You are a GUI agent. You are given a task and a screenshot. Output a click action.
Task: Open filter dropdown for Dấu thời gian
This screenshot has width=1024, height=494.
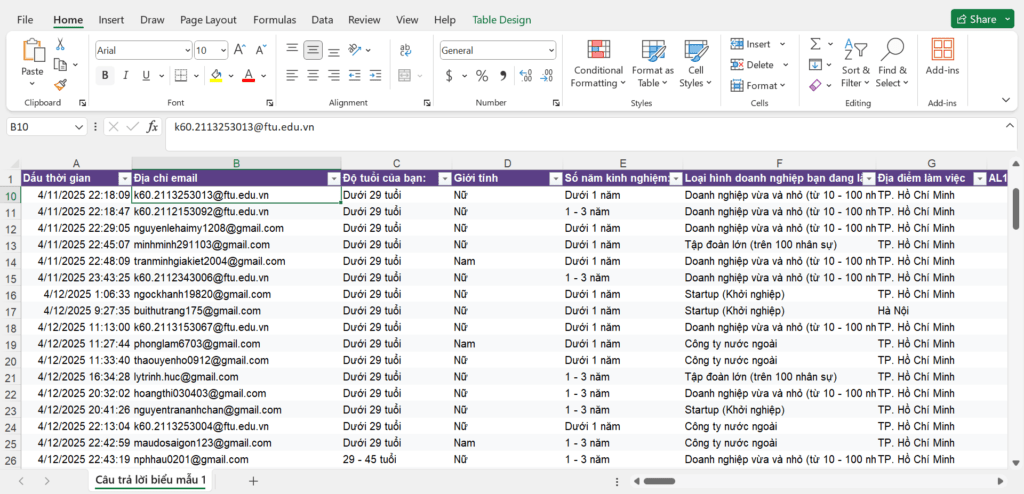click(125, 178)
